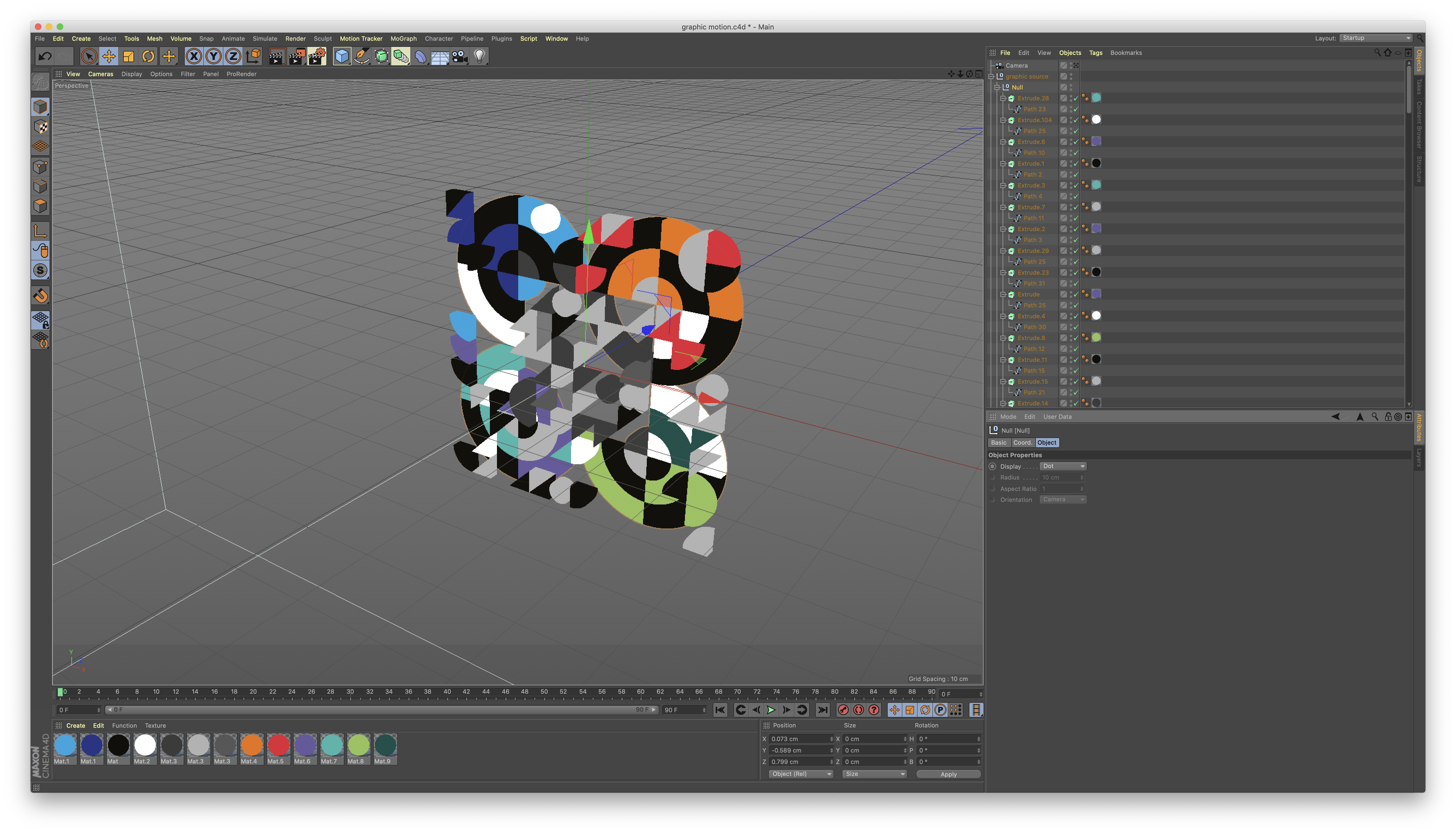Open the MoGraph menu
Viewport: 1456px width, 833px height.
tap(404, 39)
